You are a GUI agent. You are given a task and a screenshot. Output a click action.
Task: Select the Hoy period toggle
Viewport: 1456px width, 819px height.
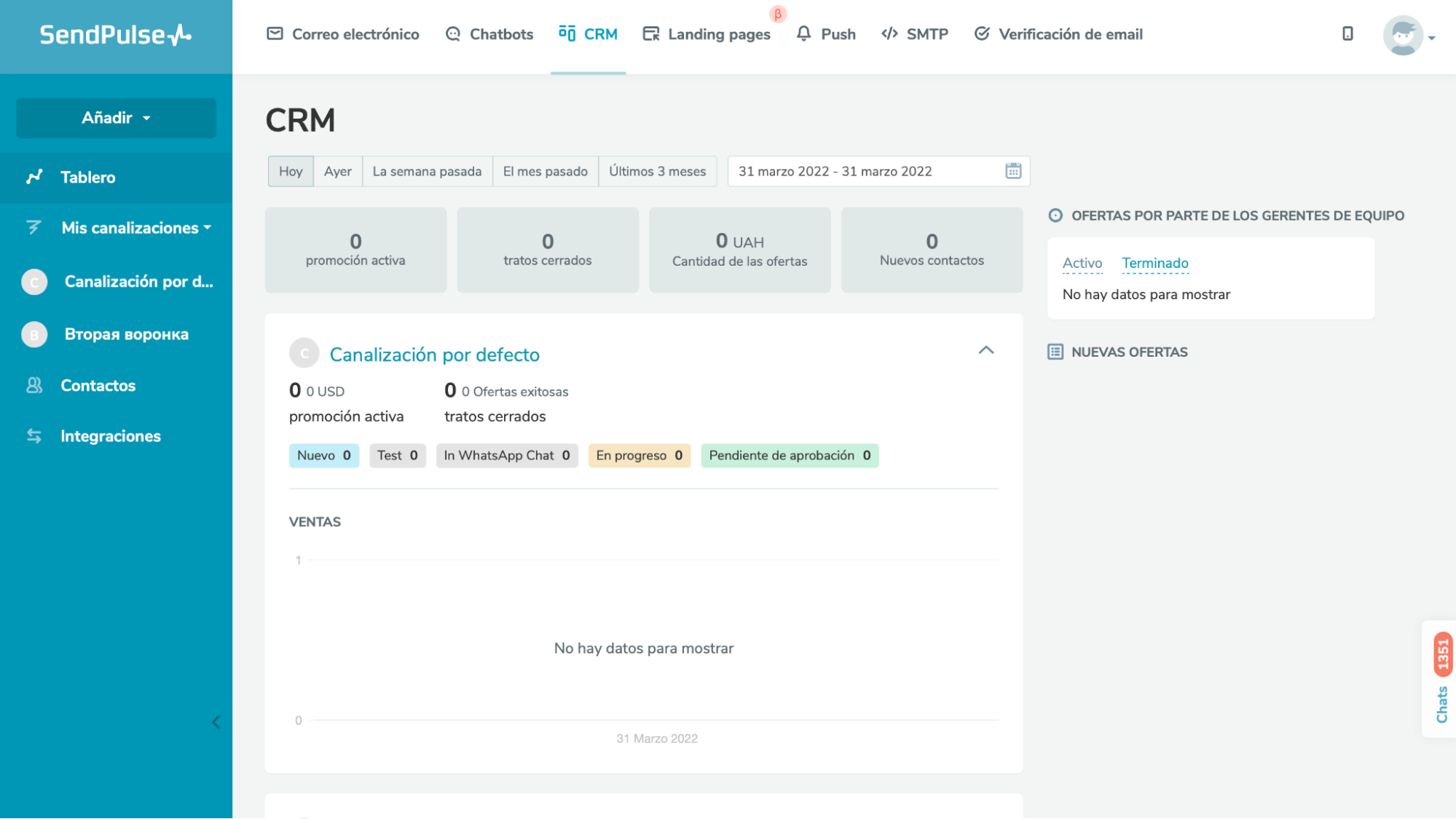(x=291, y=171)
